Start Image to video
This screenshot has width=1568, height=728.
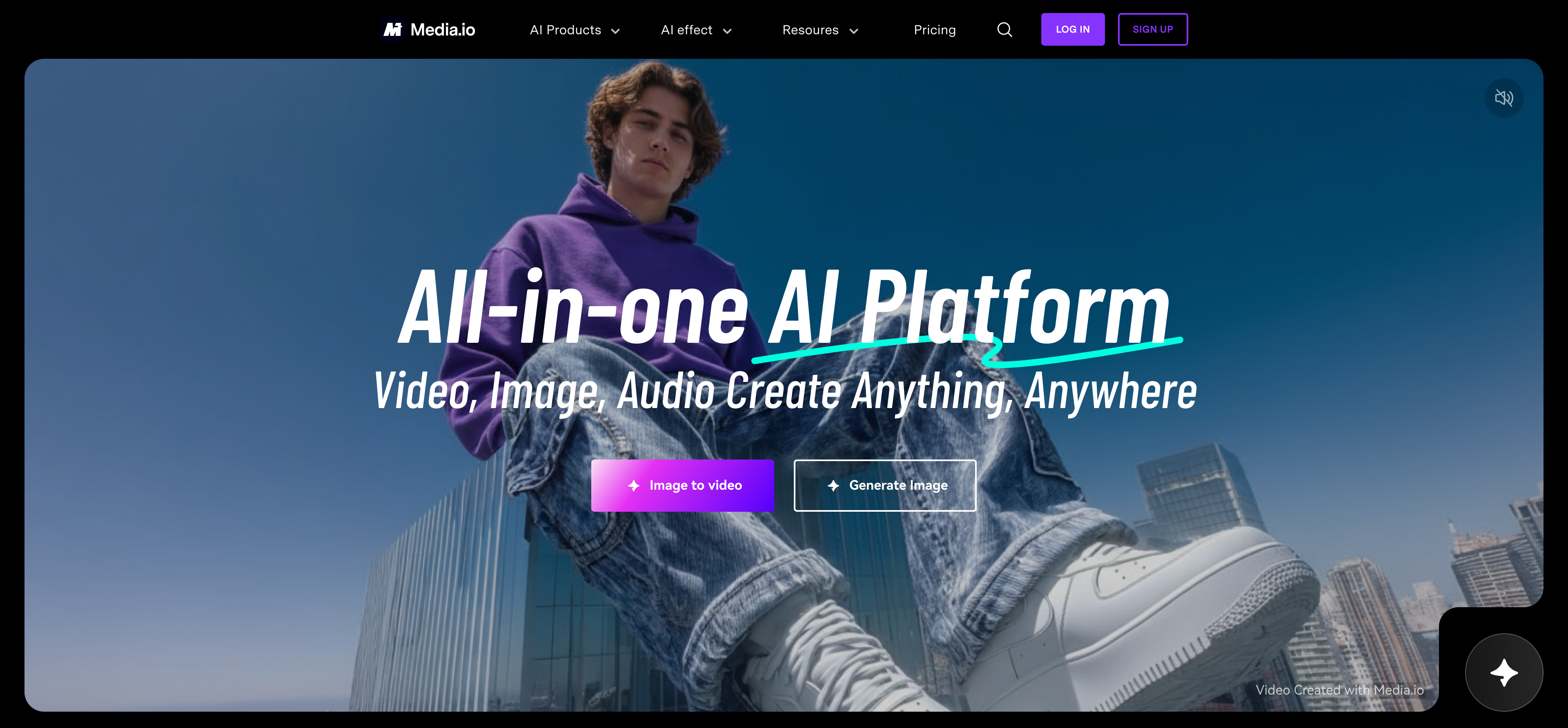(682, 485)
